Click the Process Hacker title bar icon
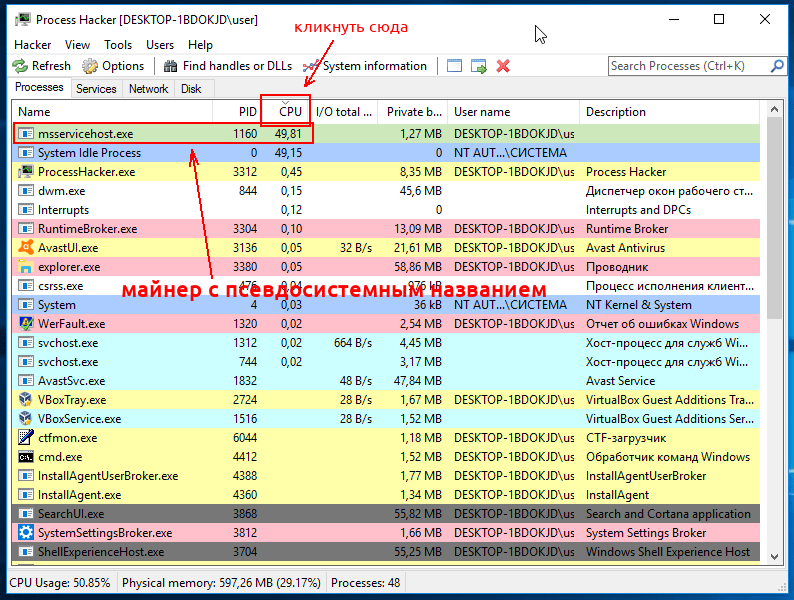The image size is (794, 600). [23, 20]
